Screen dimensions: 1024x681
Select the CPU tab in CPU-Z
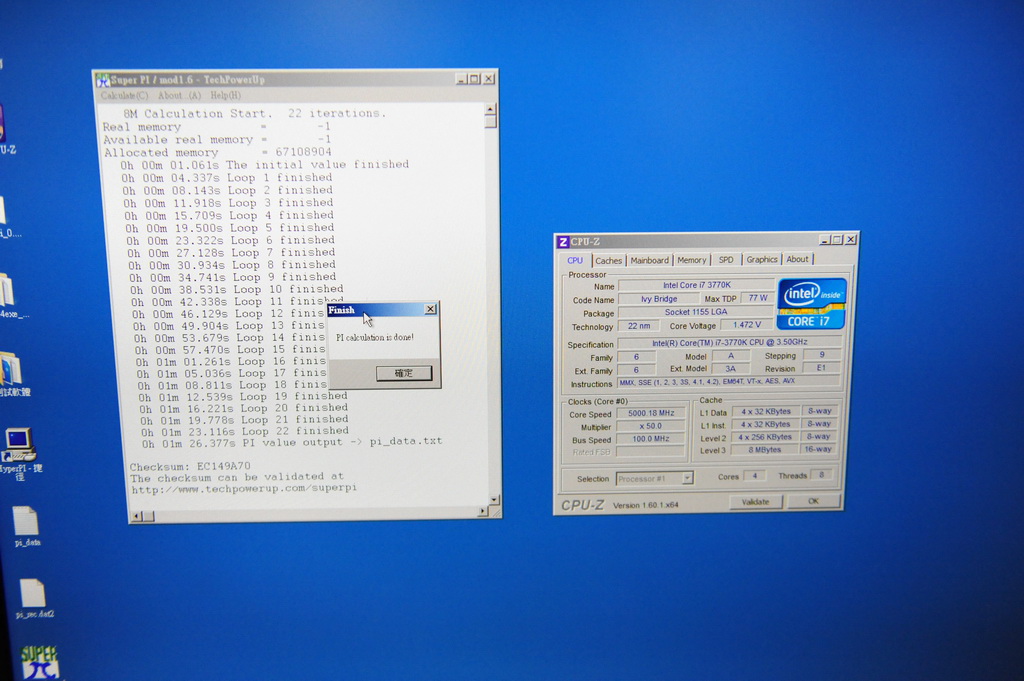[575, 260]
